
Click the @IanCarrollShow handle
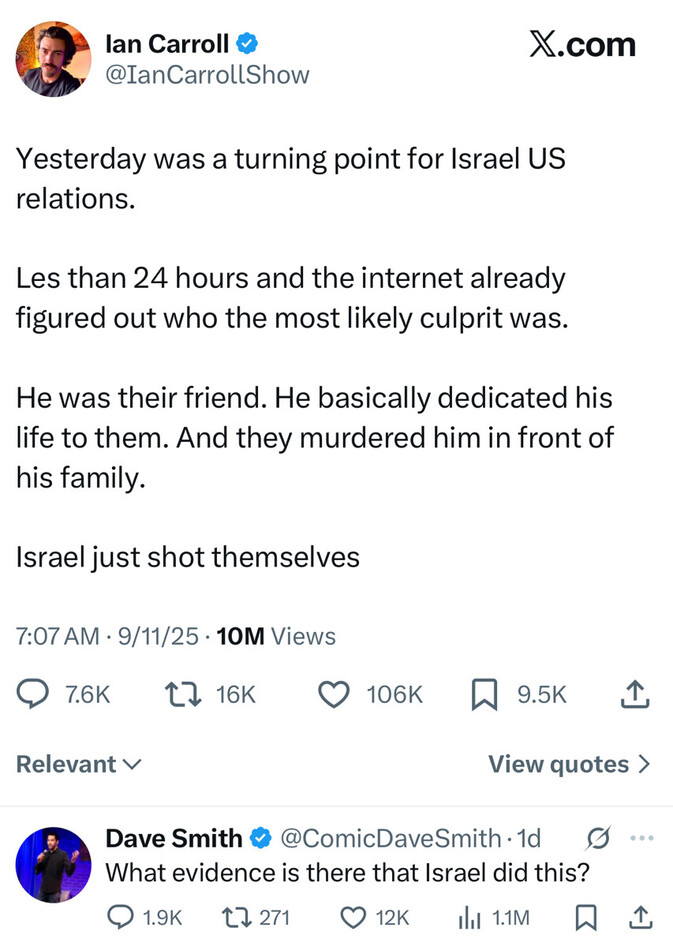(207, 75)
